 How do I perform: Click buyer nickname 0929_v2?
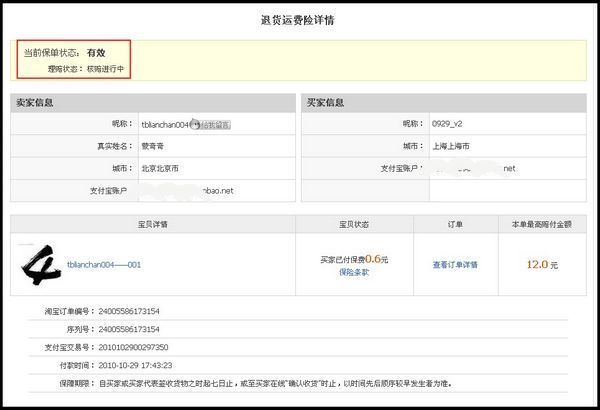tap(446, 124)
